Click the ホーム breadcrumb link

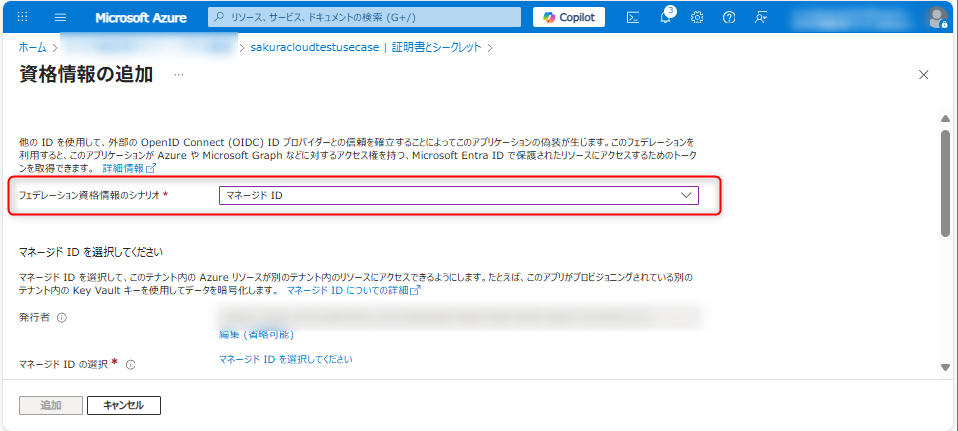tap(32, 47)
